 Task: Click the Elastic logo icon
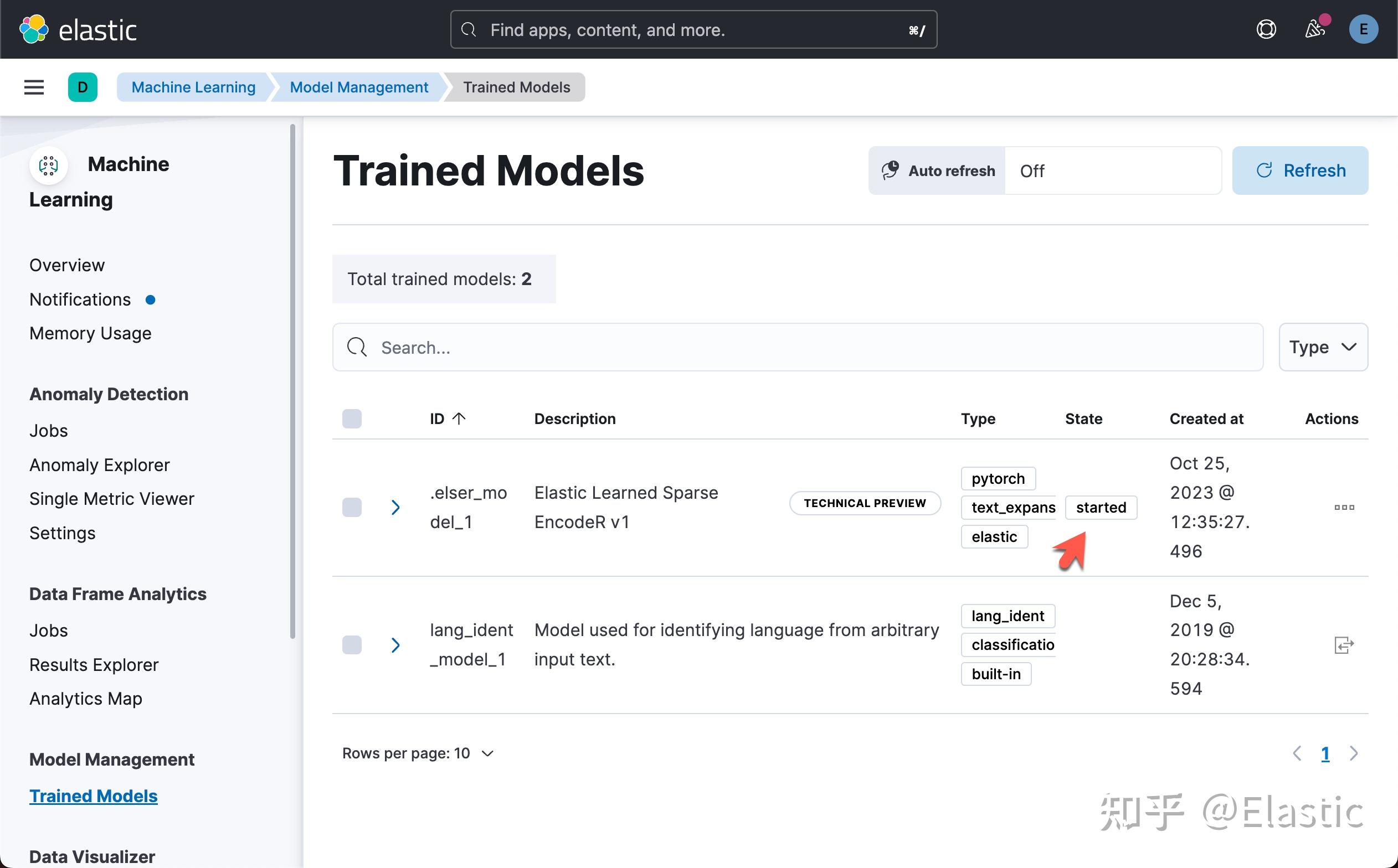(34, 29)
